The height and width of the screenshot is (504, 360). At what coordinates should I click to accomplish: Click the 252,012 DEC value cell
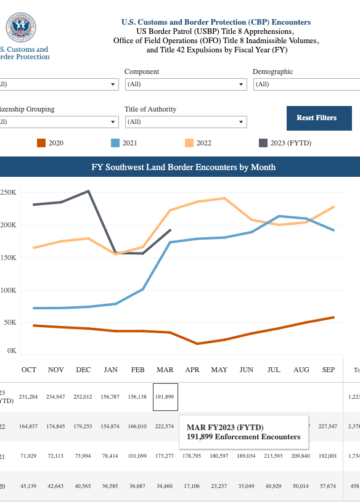tap(83, 397)
